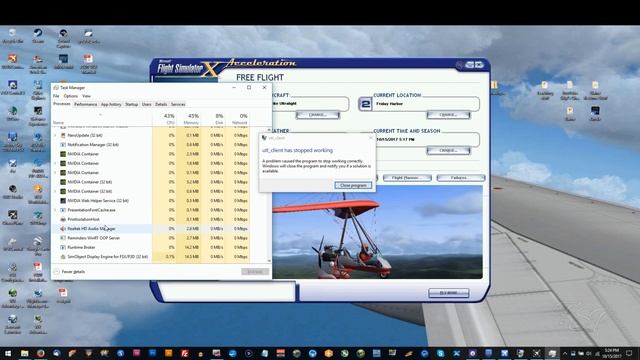This screenshot has height=360, width=640.
Task: Sort processes by CPU column header
Action: tap(164, 119)
